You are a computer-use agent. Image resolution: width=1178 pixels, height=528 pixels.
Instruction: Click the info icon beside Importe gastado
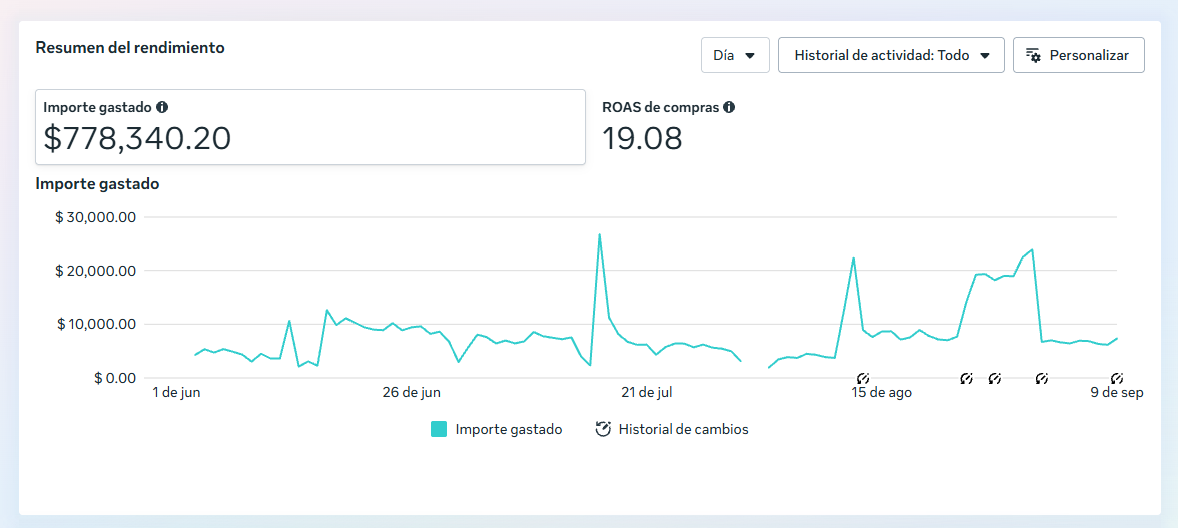click(162, 107)
